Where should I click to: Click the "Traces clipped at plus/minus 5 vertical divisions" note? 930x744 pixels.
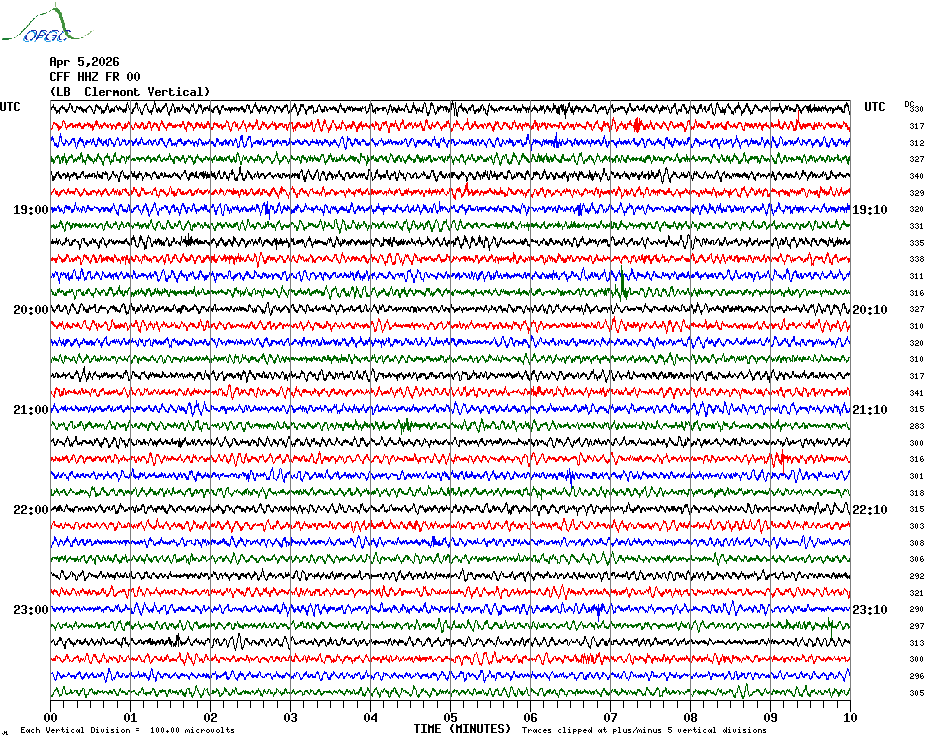pos(644,730)
